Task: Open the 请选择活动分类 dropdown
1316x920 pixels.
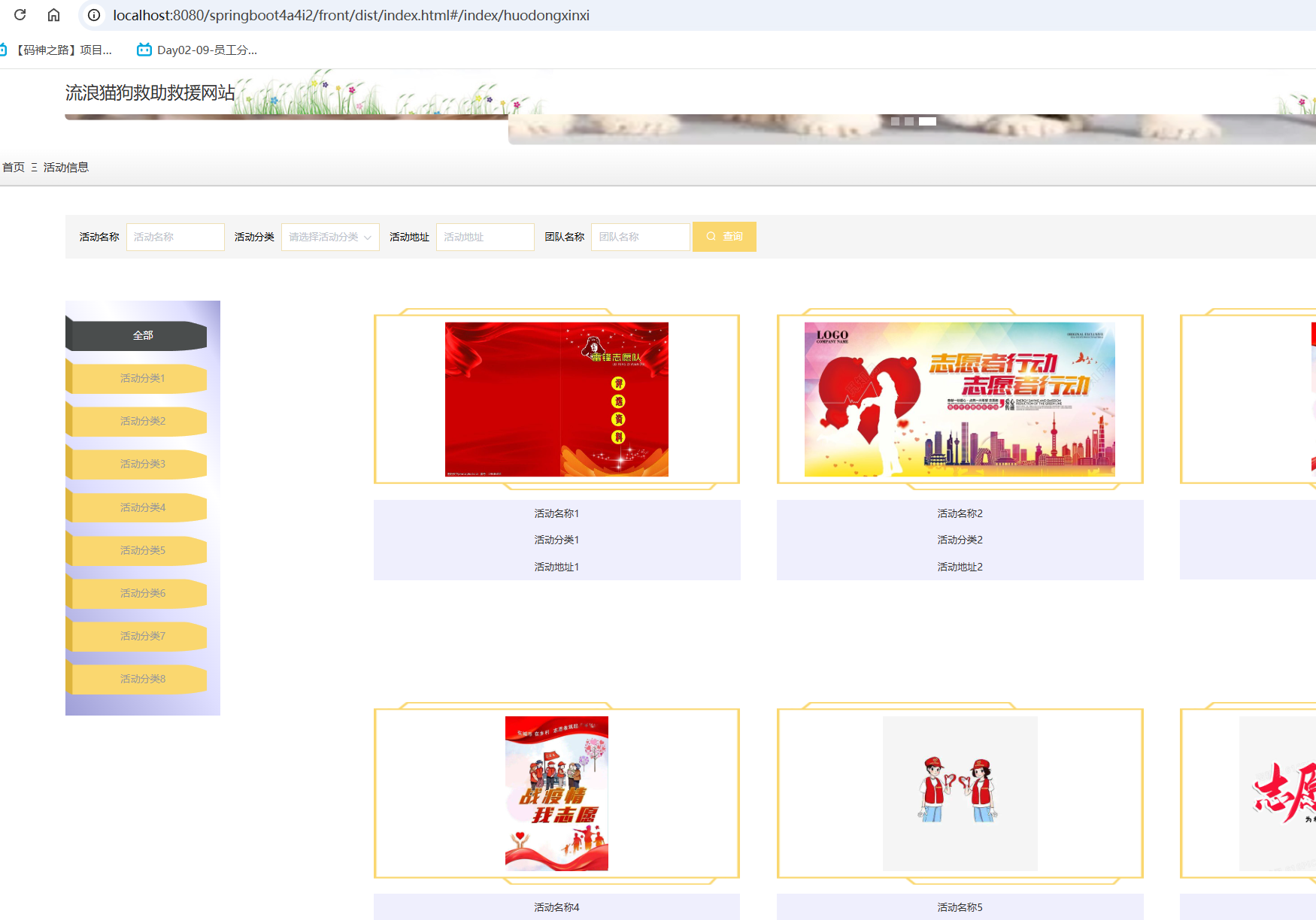Action: pos(330,237)
